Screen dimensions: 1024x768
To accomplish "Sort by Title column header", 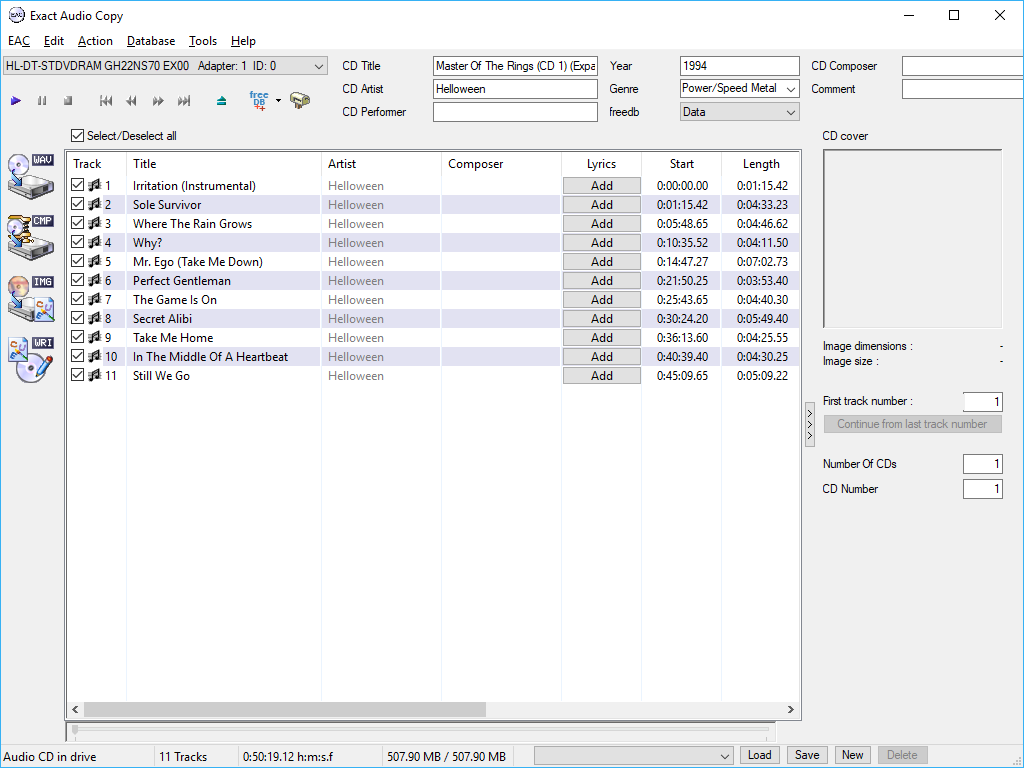I will point(223,164).
